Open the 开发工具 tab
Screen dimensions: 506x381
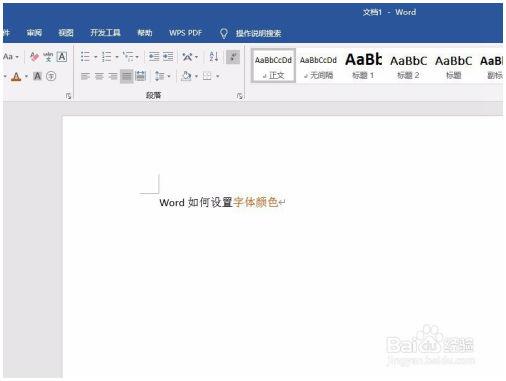pos(105,33)
